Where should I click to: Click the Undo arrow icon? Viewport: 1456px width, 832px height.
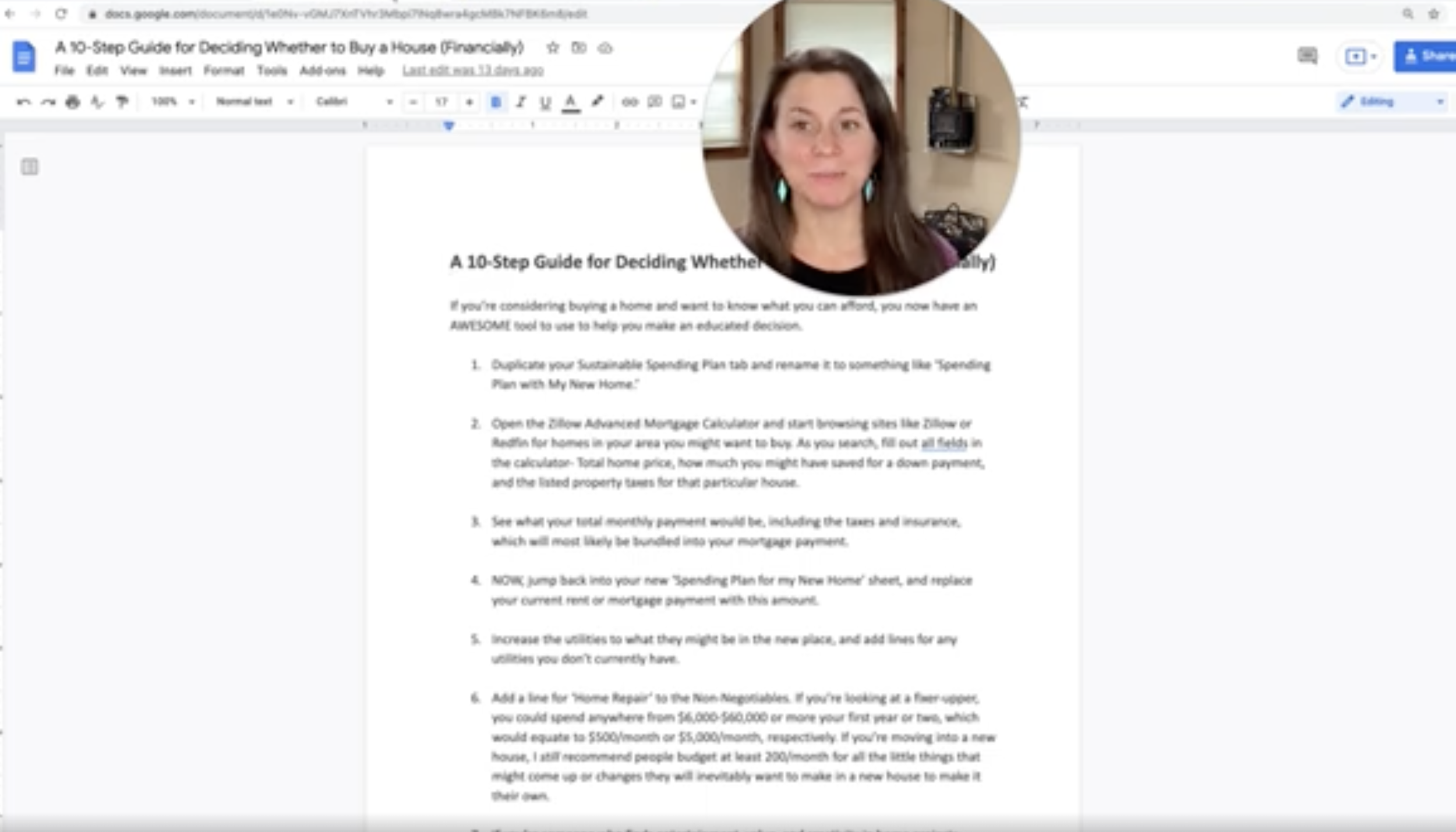(23, 102)
